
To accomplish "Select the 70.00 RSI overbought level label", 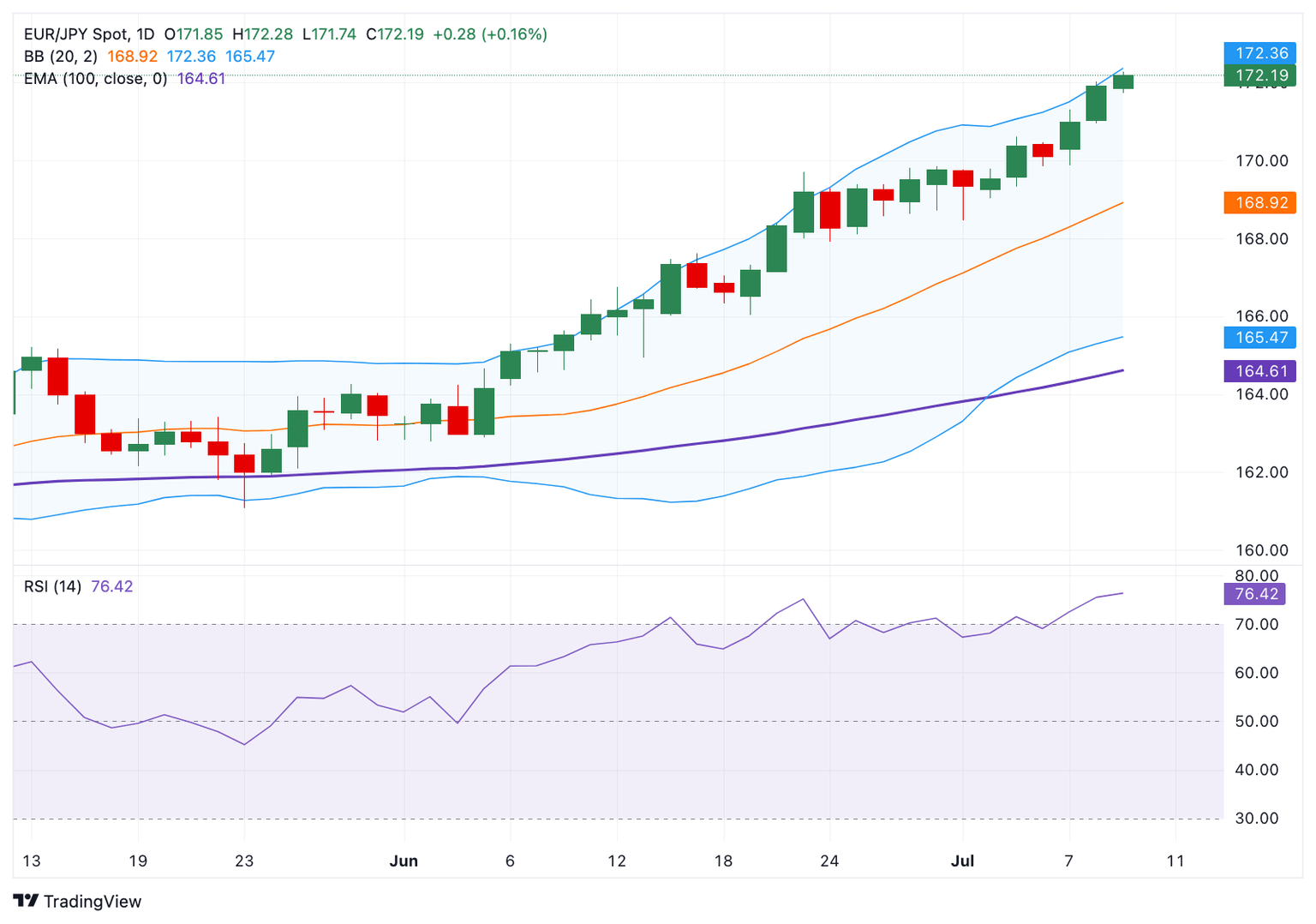I will click(1256, 624).
